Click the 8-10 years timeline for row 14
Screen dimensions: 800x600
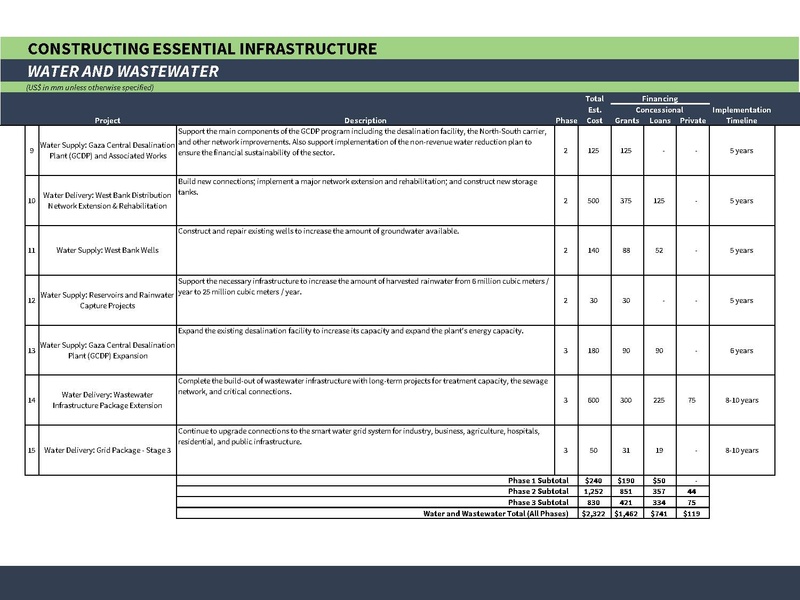tap(741, 400)
